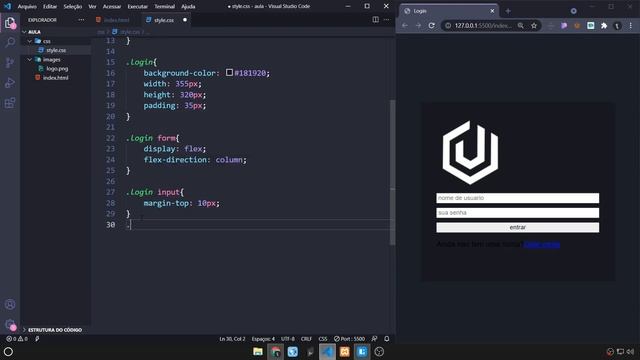Click the errors and warnings status indicator
The width and height of the screenshot is (640, 360).
(17, 339)
